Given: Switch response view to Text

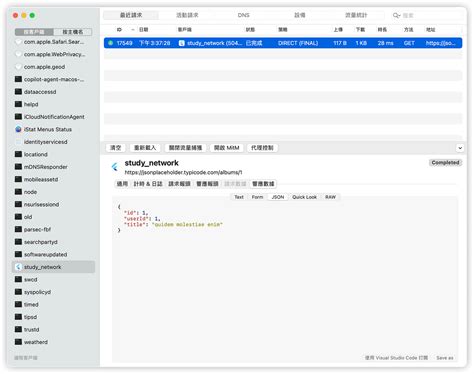Looking at the screenshot, I should (x=239, y=197).
